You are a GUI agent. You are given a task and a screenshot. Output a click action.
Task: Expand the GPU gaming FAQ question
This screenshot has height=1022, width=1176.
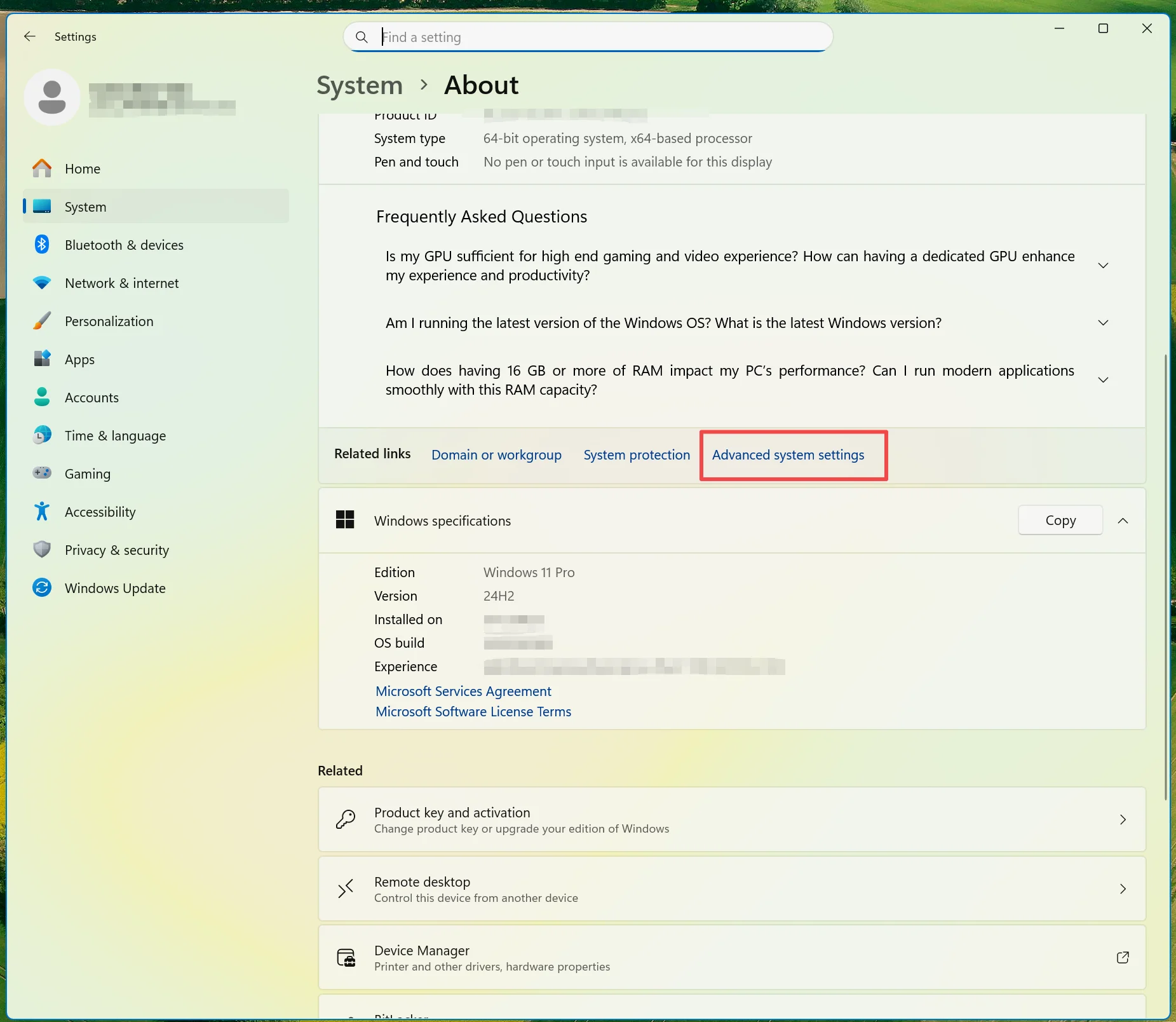[1103, 266]
